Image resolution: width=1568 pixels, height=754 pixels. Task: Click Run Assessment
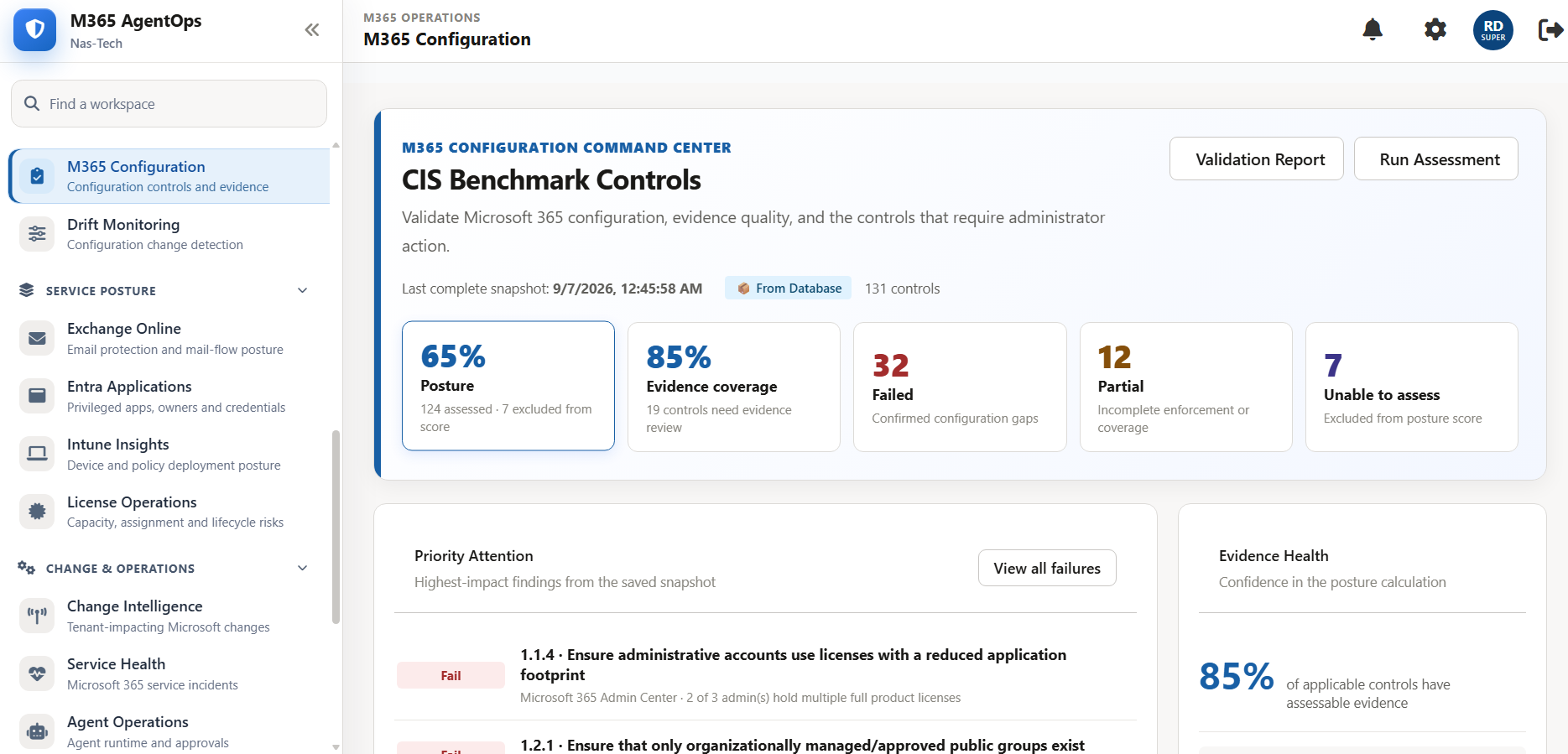(x=1436, y=159)
